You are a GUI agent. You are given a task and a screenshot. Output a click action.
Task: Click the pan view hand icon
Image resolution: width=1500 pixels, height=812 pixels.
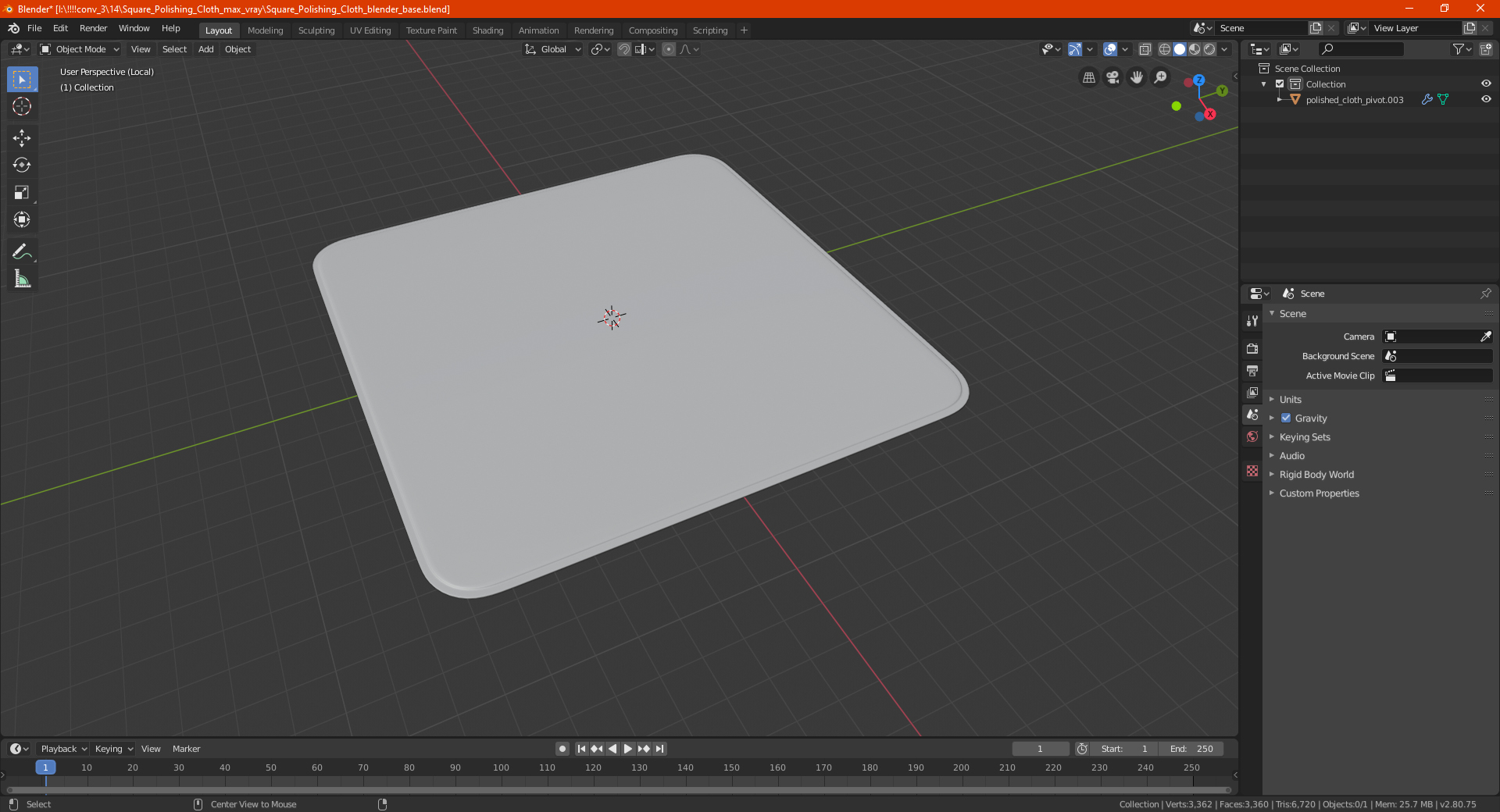[1137, 77]
